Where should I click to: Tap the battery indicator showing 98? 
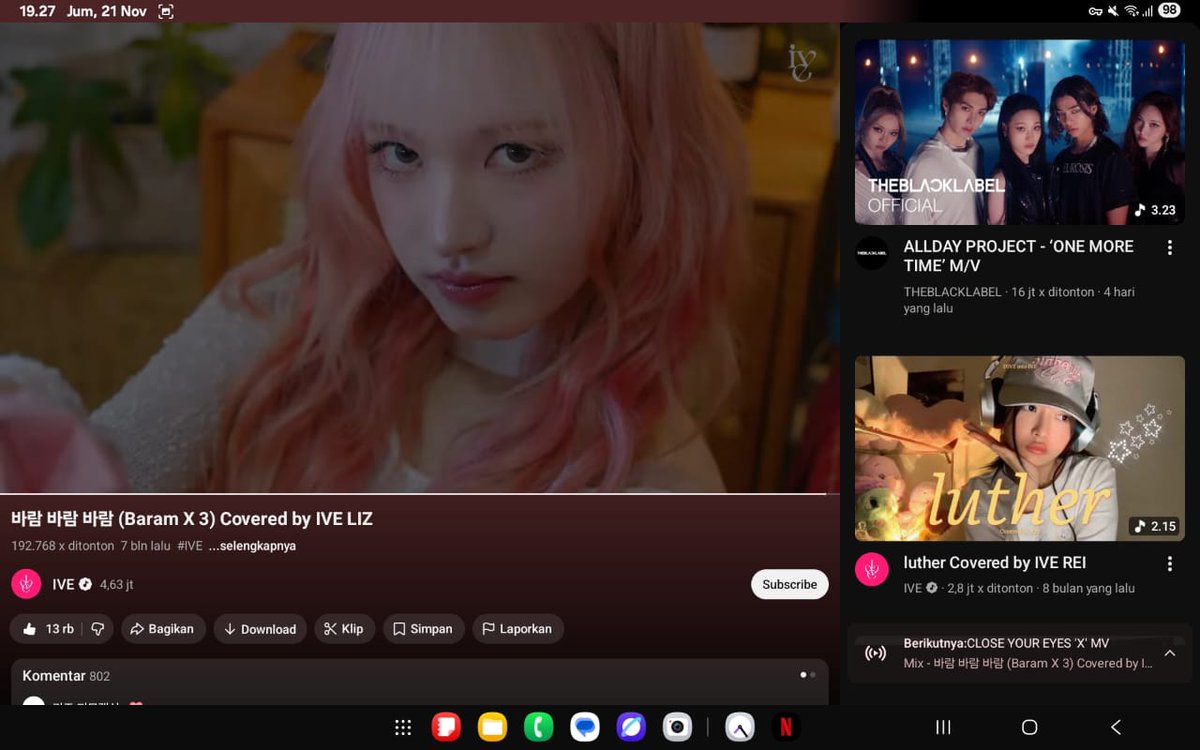click(x=1169, y=11)
